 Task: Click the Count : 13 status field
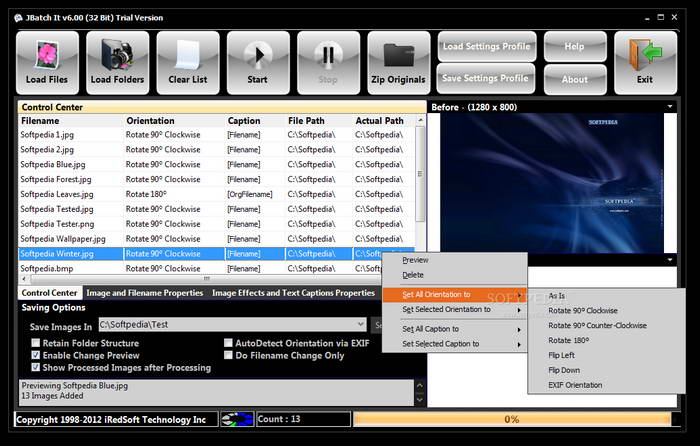[x=304, y=419]
